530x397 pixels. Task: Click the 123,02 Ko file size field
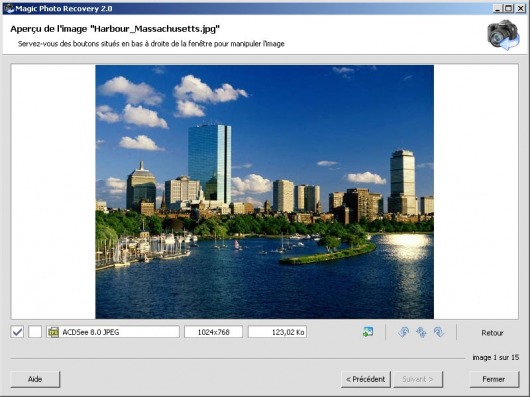[x=277, y=332]
